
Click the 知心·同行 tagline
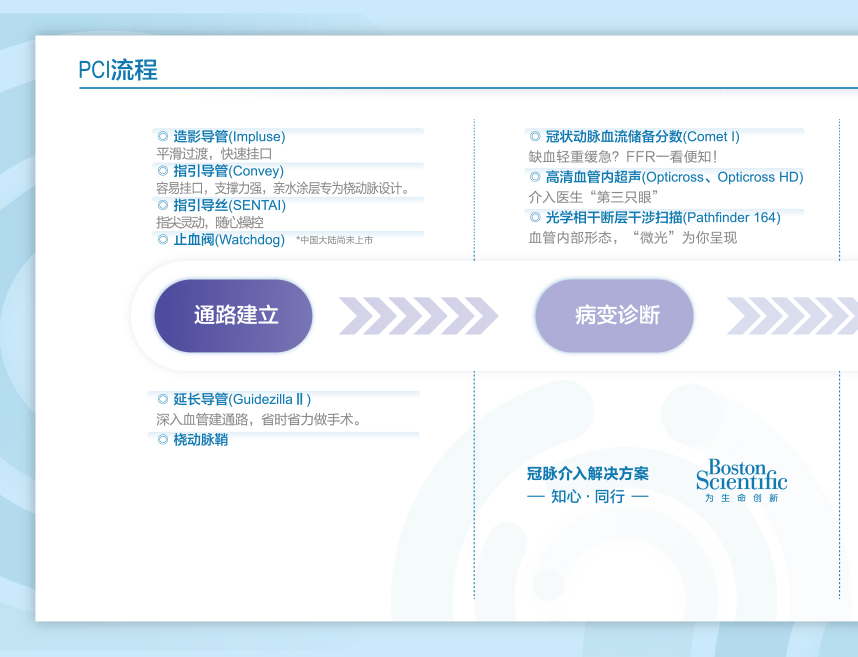[588, 496]
